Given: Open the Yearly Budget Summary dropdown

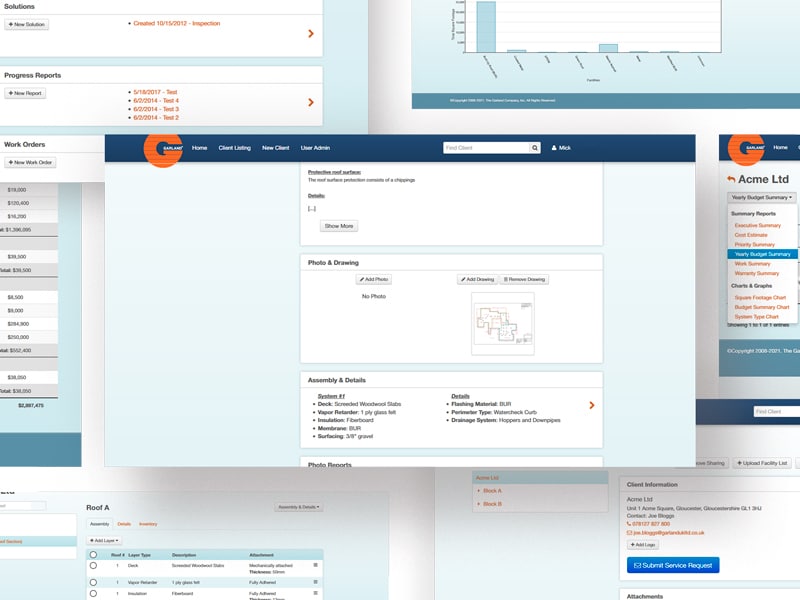Looking at the screenshot, I should (x=762, y=198).
